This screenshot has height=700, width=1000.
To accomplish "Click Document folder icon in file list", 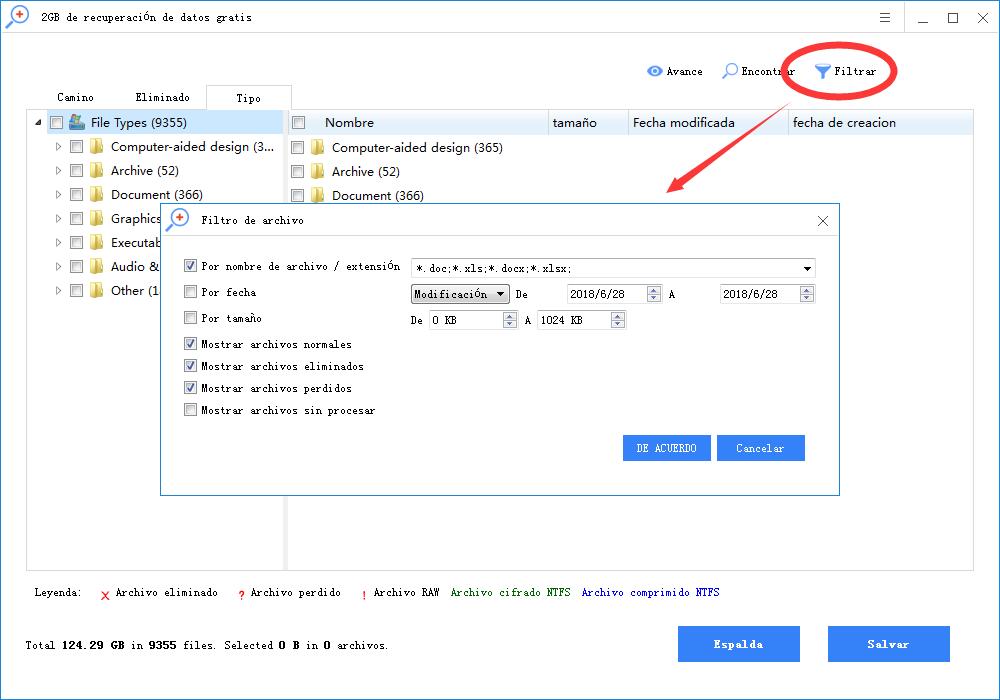I will point(318,195).
